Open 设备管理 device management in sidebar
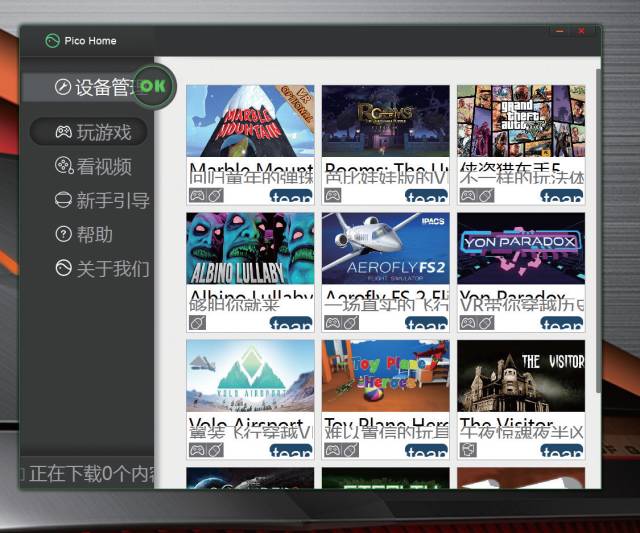640x533 pixels. pos(88,87)
